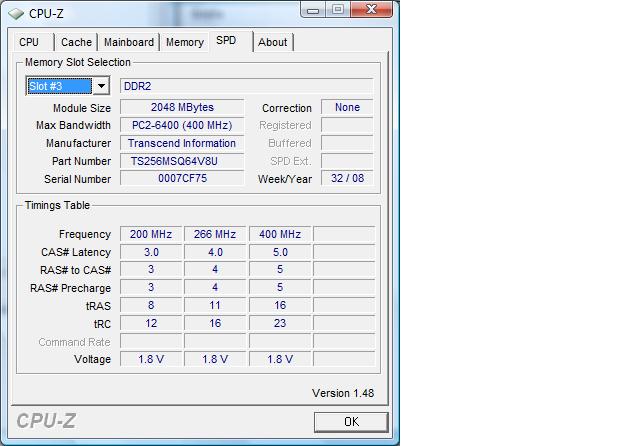Select the Mainboard tab
The image size is (640, 446).
coord(129,42)
